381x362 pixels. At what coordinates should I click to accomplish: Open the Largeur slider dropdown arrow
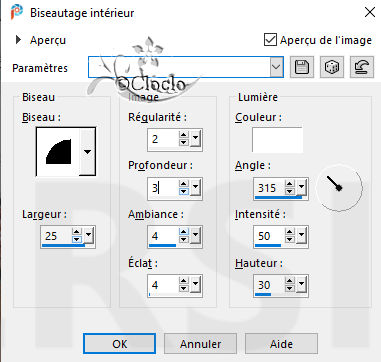(x=88, y=235)
